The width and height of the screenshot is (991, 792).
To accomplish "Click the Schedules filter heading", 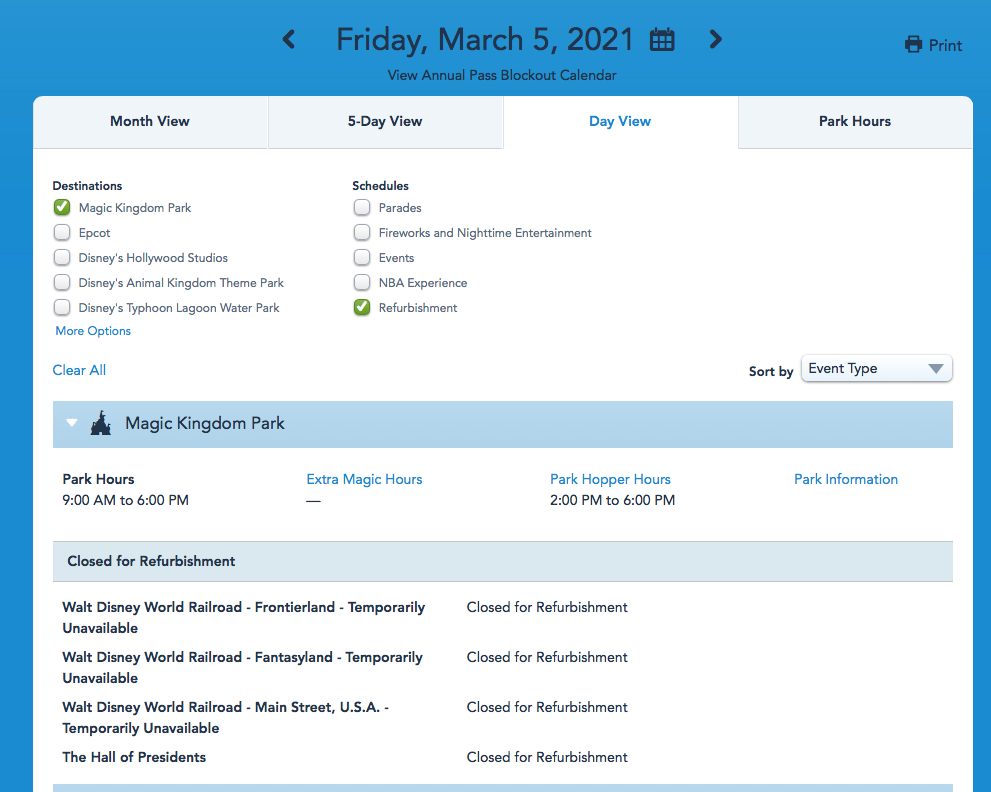I will pos(380,186).
